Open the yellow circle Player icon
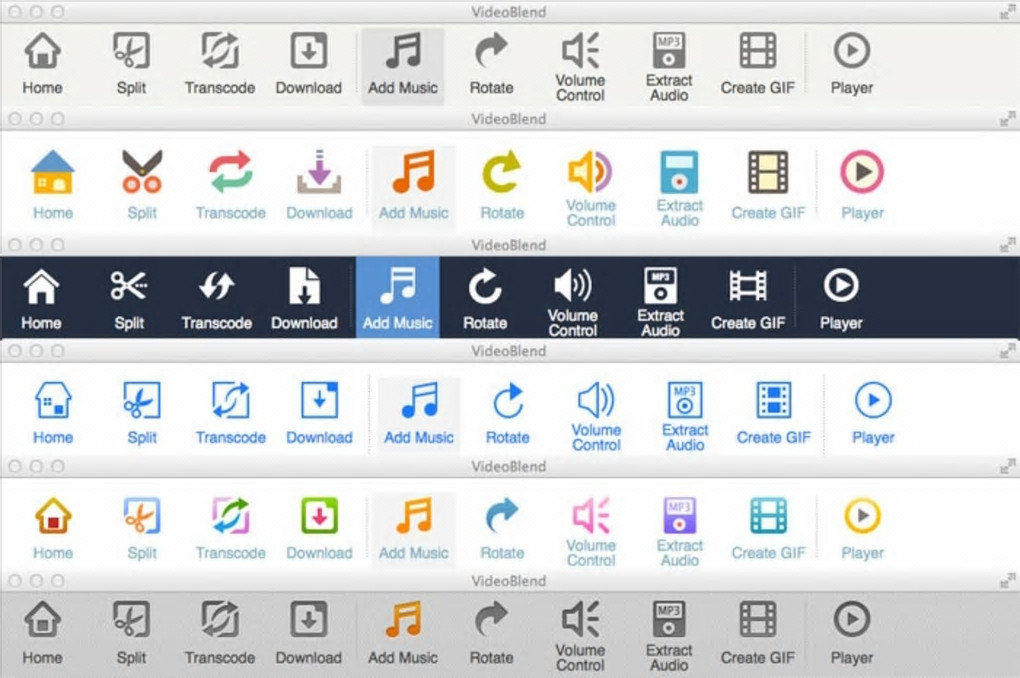Screen dimensions: 1020x678 point(862,515)
